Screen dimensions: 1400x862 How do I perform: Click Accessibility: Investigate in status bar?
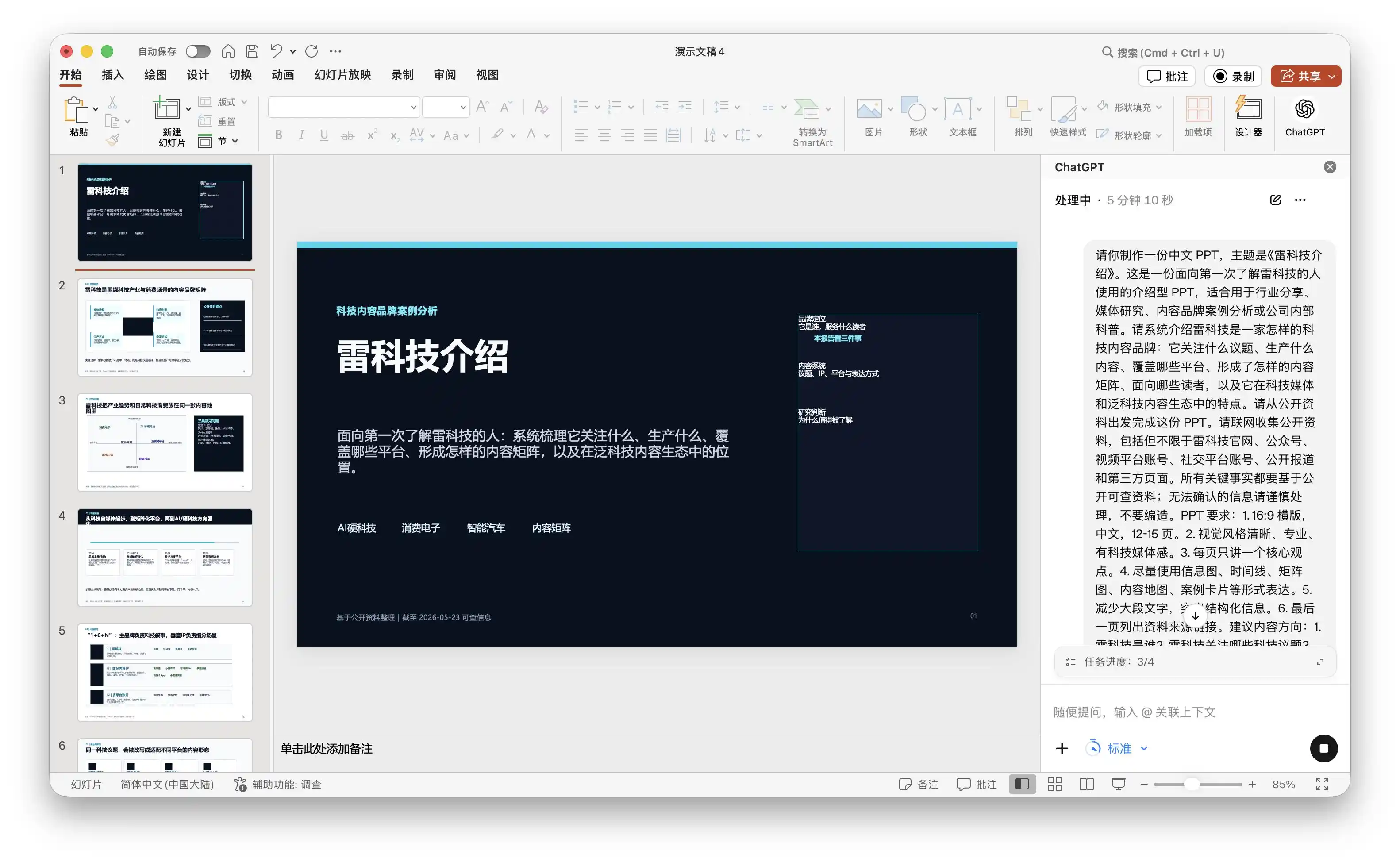coord(277,785)
